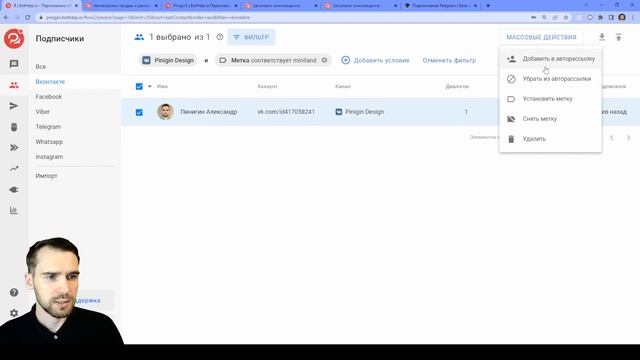This screenshot has height=360, width=640.
Task: Click the BotHelp logo icon
Action: point(14,39)
